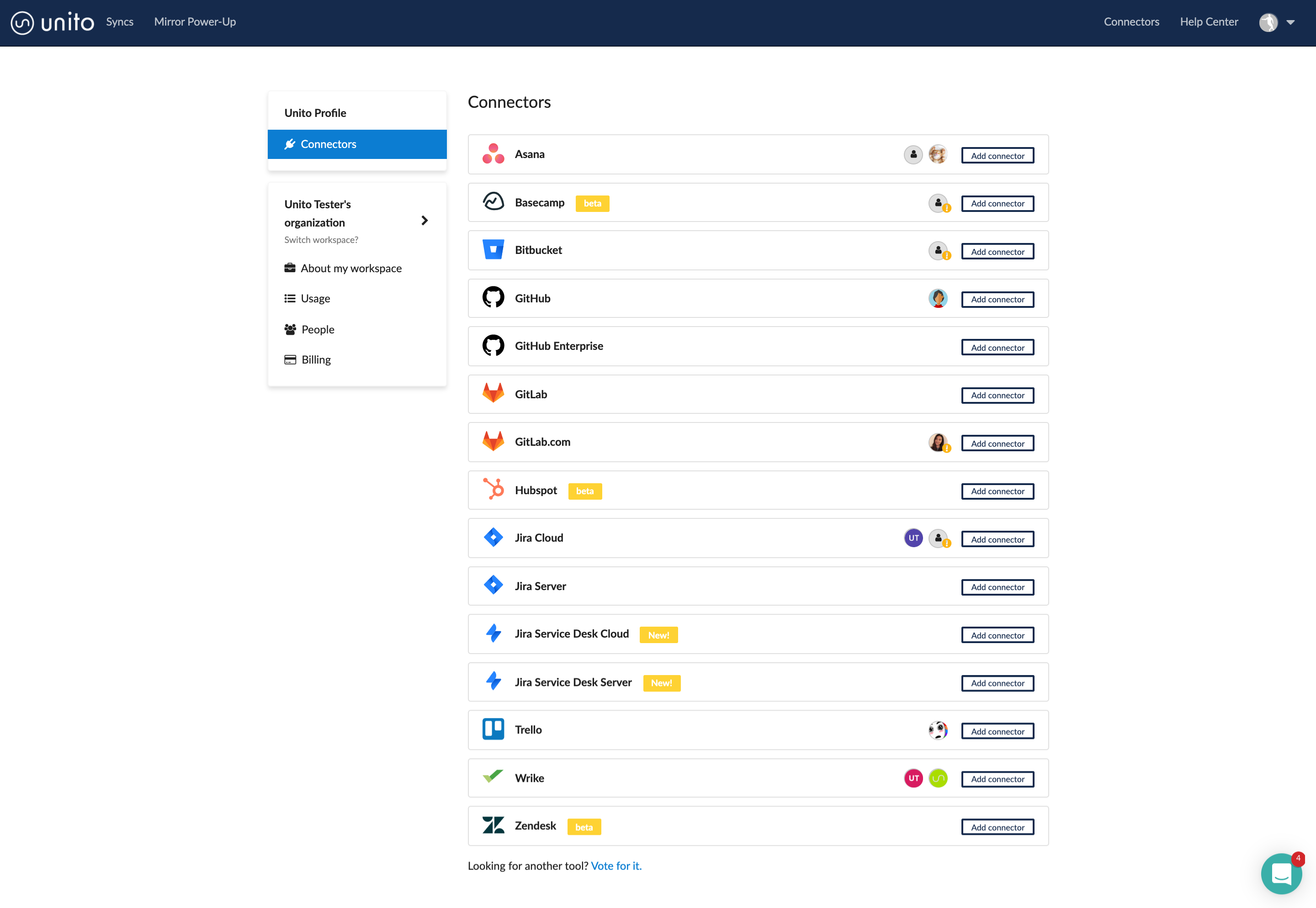Open the user account dropdown arrow
This screenshot has width=1316, height=908.
1290,22
